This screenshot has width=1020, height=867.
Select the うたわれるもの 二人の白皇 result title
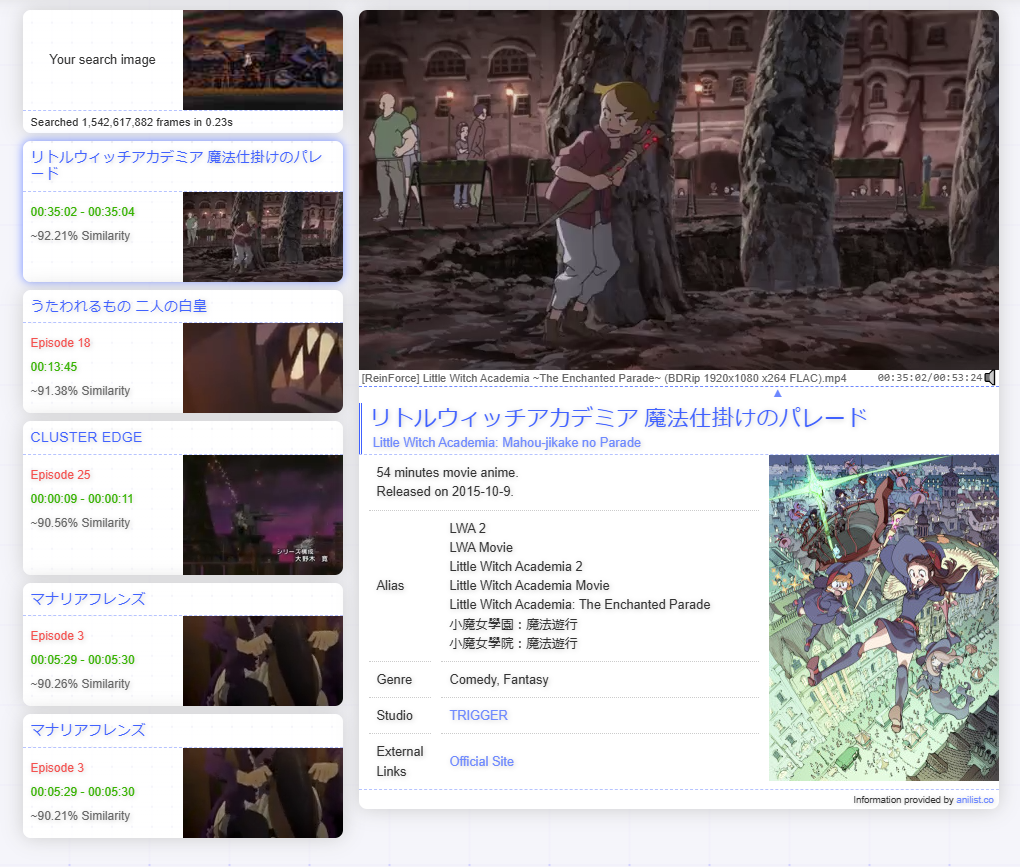click(118, 306)
